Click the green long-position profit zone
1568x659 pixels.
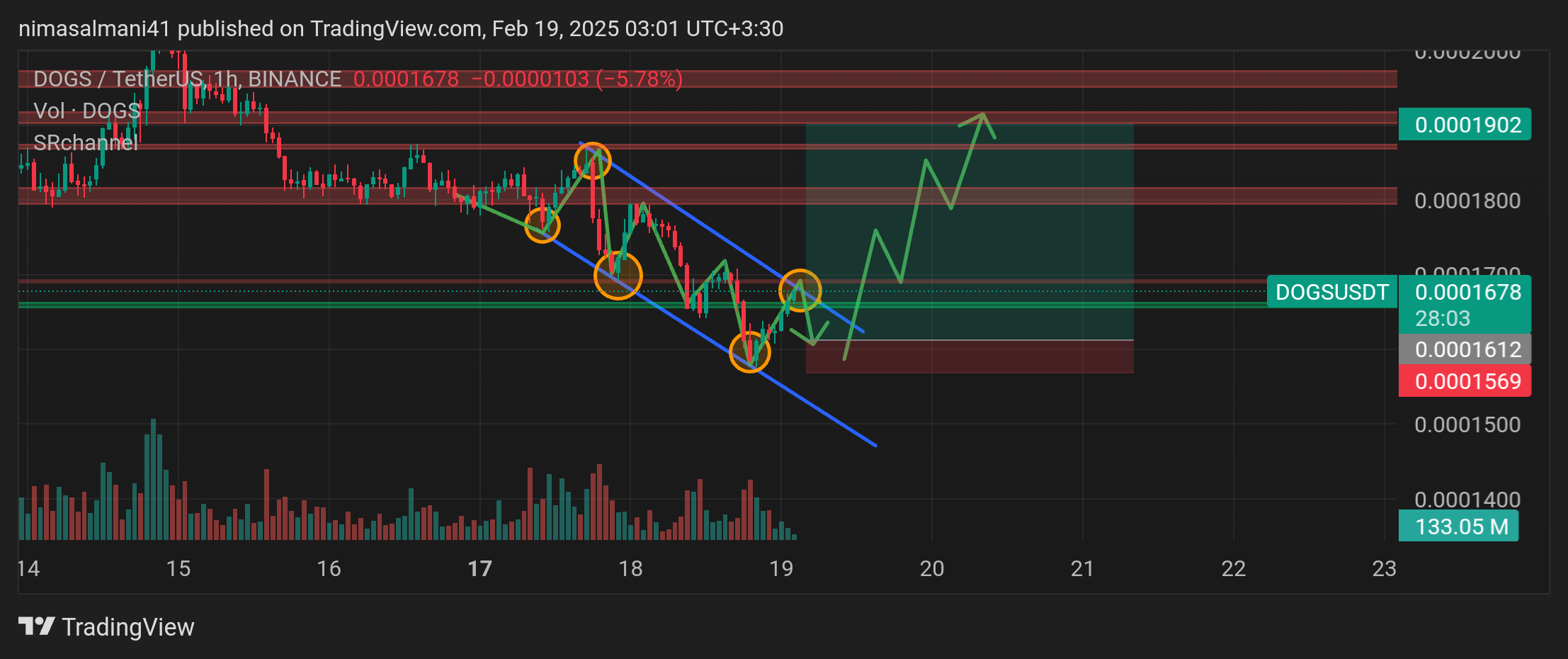pos(970,232)
